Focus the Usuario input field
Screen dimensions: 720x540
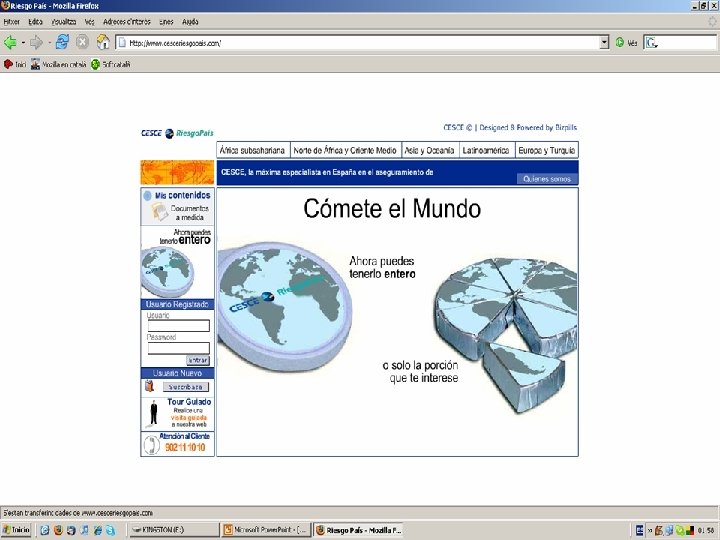click(179, 326)
